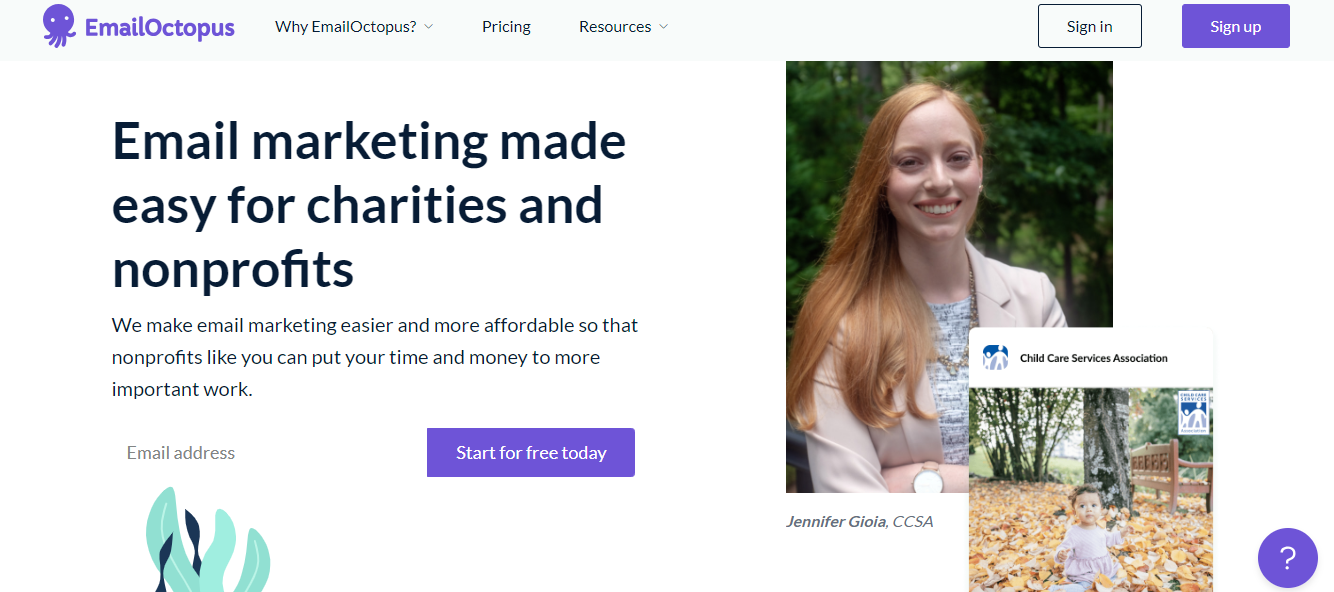
Task: Open the Resources menu
Action: (615, 27)
